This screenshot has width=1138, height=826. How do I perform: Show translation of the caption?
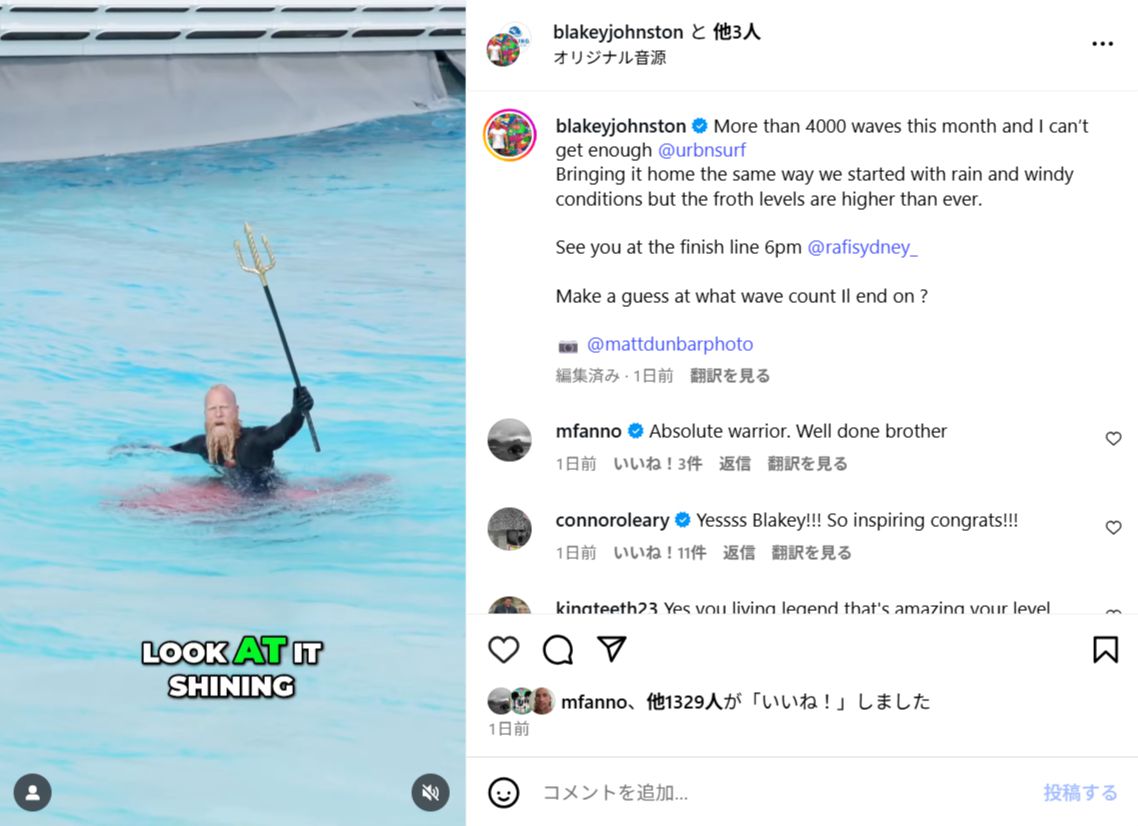[x=729, y=376]
